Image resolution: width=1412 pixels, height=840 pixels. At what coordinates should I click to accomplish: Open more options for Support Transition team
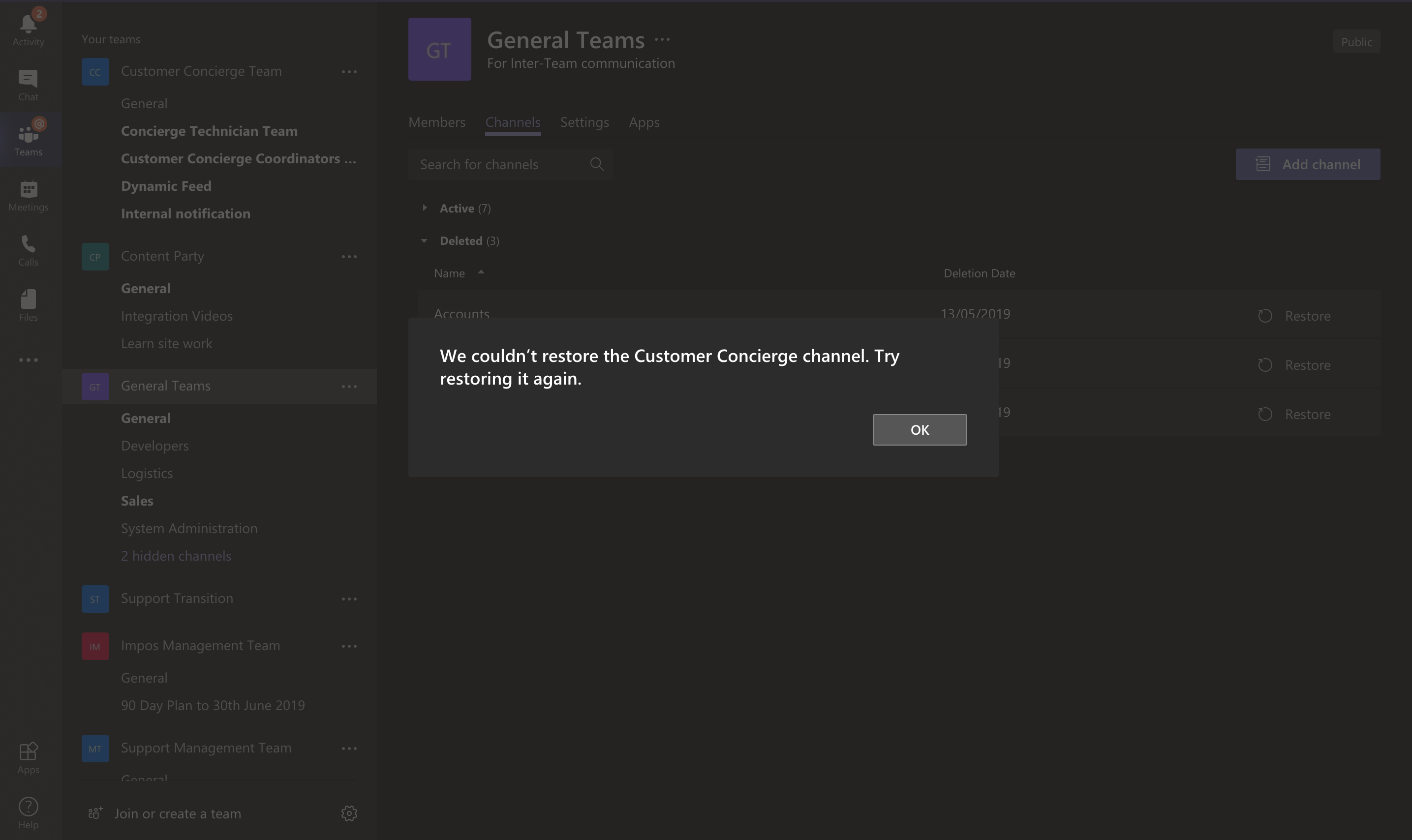point(349,599)
